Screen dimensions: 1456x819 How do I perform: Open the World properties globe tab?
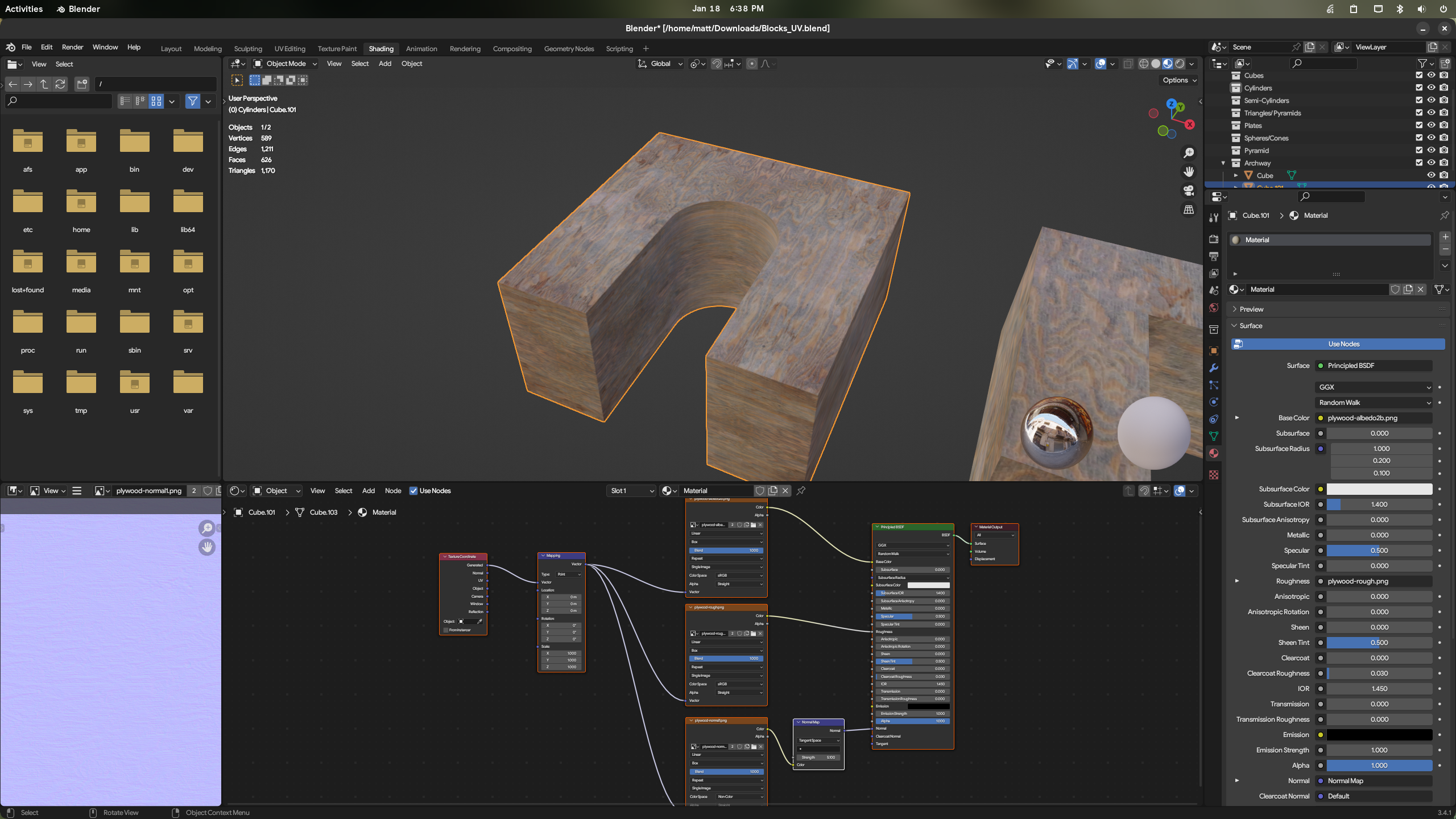coord(1214,308)
